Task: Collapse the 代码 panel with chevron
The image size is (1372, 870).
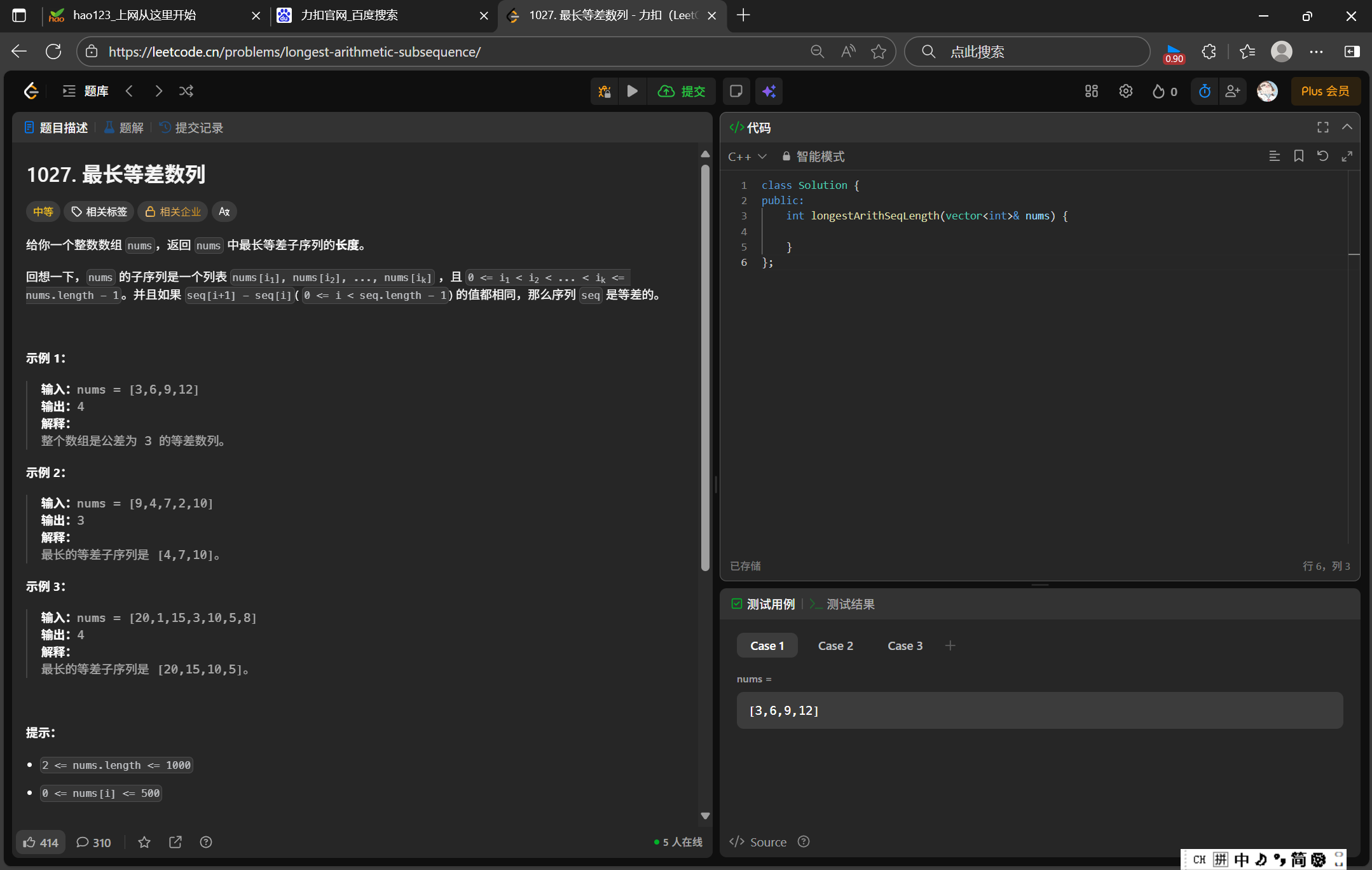Action: click(1347, 127)
